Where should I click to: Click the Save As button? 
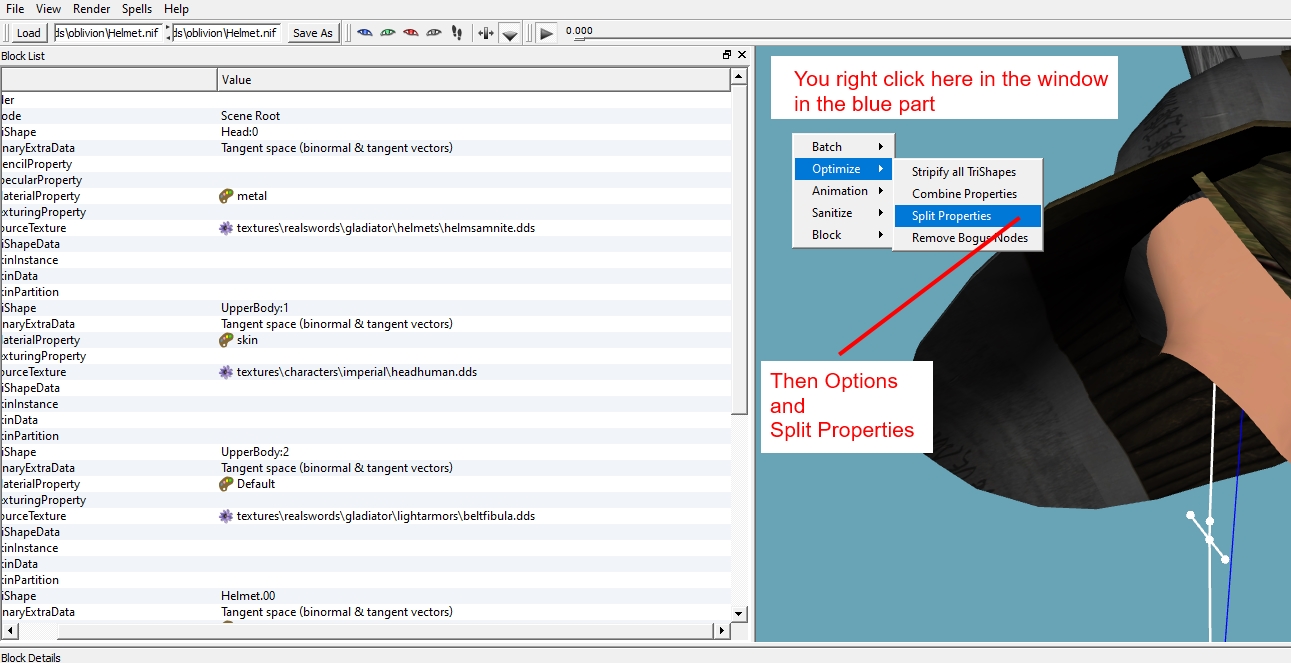(x=312, y=33)
